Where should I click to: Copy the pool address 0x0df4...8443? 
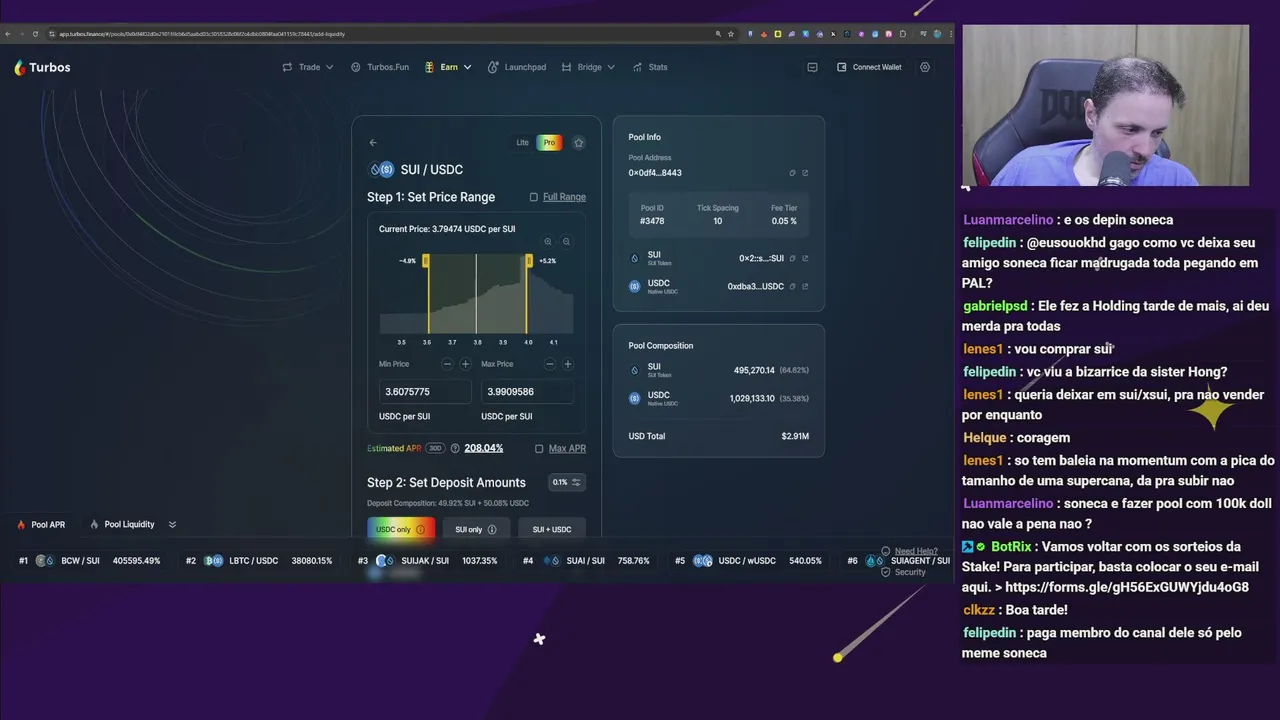tap(792, 173)
